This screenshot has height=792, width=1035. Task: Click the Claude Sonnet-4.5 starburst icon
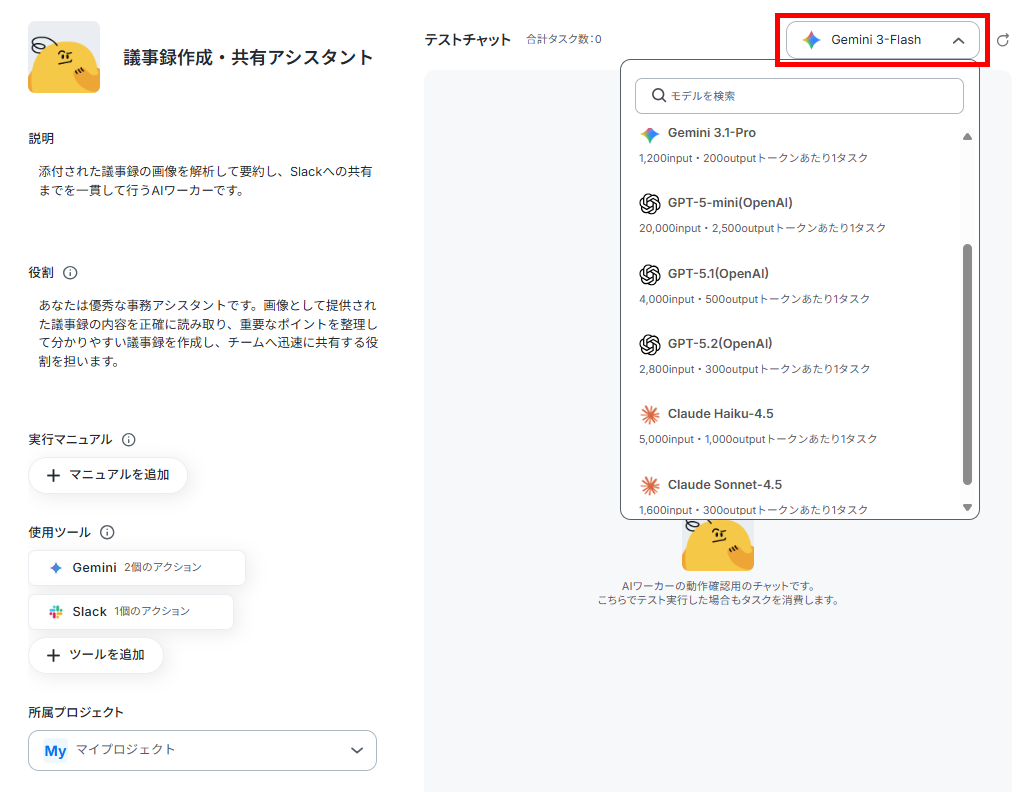click(650, 486)
